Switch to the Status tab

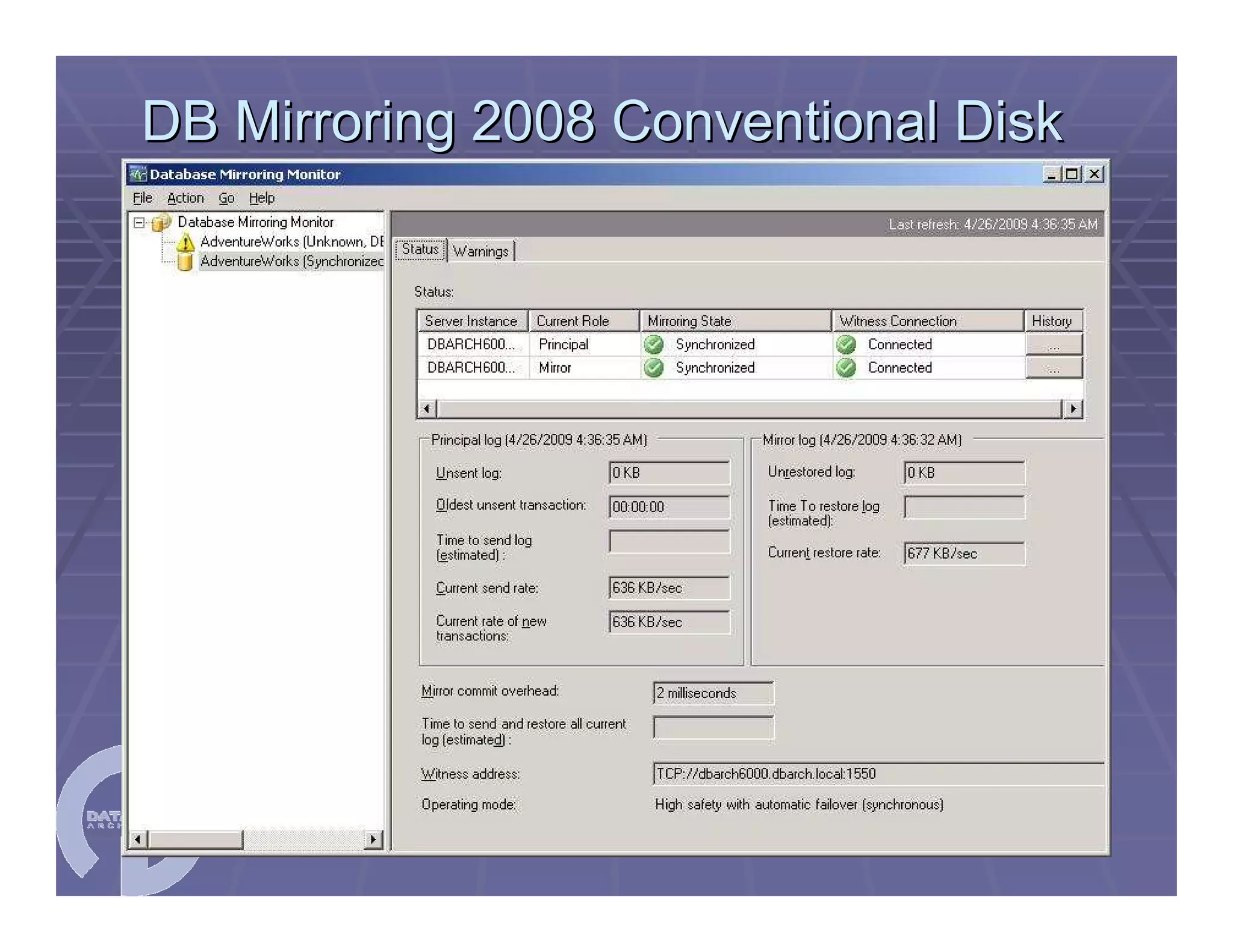pos(420,249)
